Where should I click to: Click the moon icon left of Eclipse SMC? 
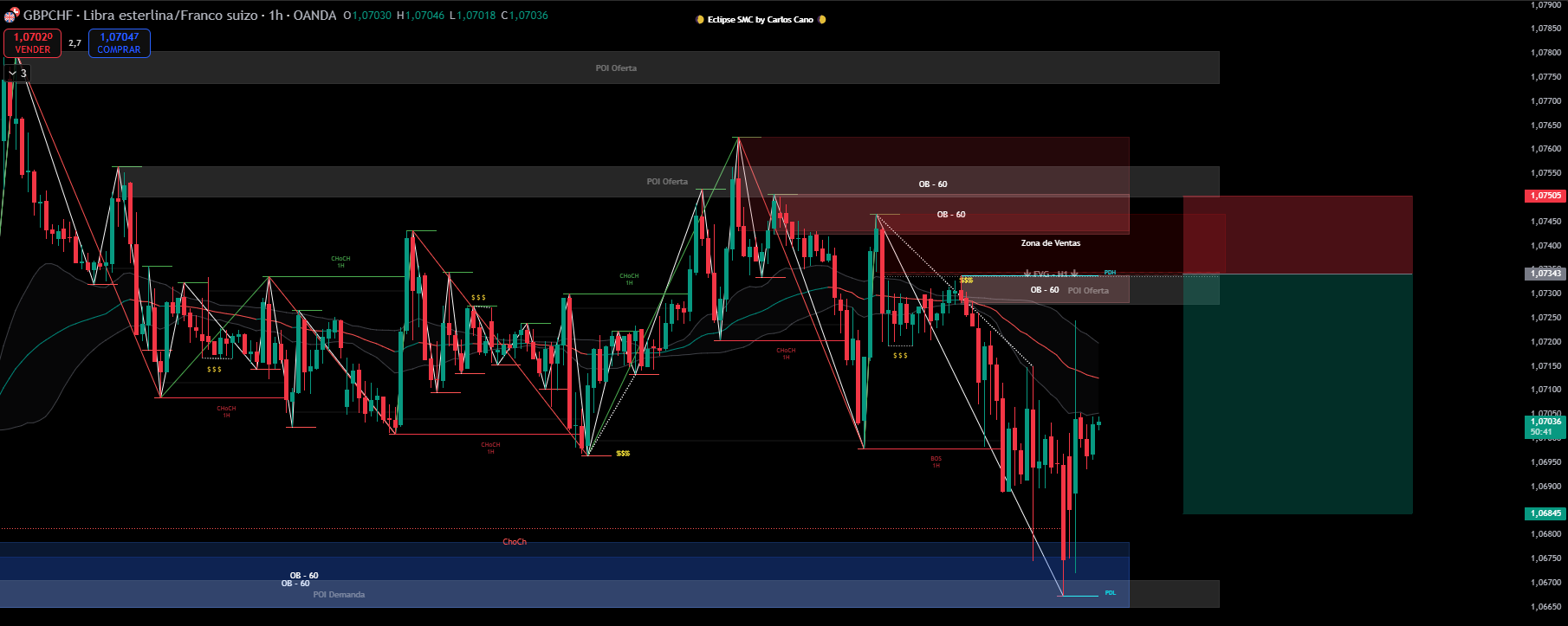pos(700,20)
